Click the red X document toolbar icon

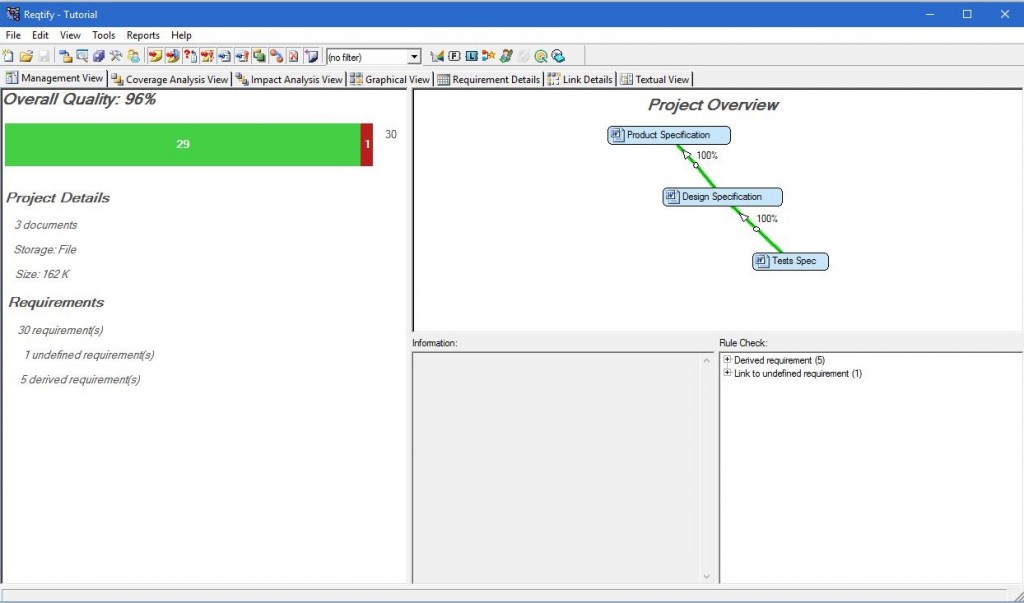(x=293, y=56)
